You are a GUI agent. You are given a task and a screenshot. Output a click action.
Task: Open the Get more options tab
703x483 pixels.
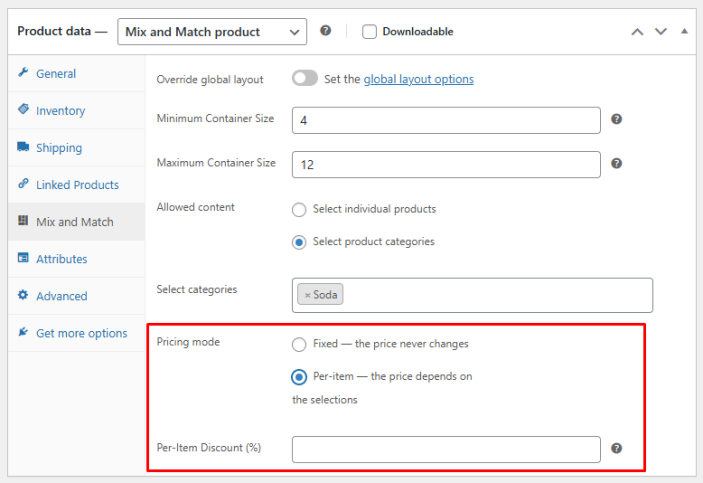81,333
